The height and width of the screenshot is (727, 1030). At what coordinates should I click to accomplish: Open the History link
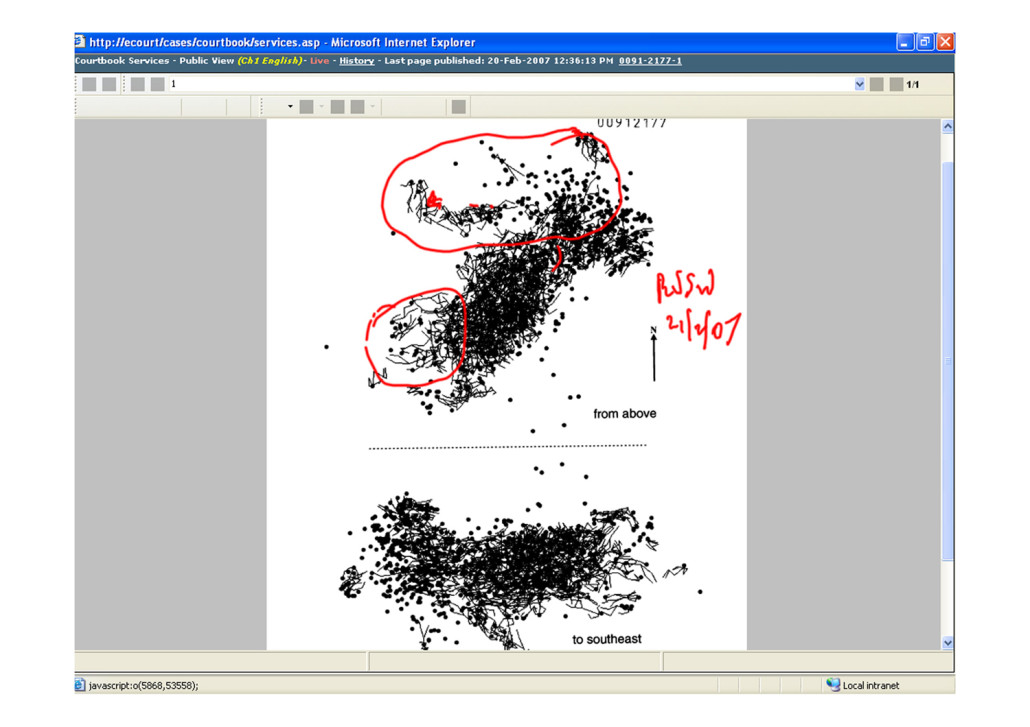pos(357,60)
